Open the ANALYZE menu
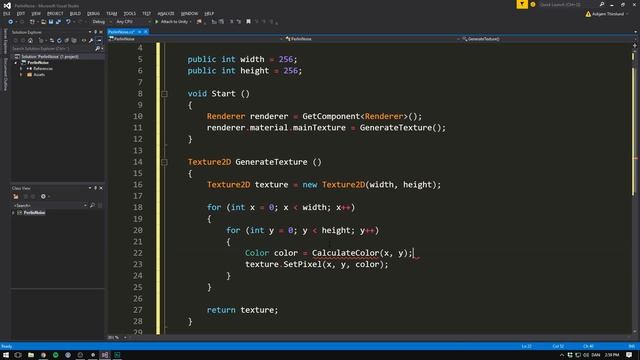The height and width of the screenshot is (360, 640). click(166, 13)
